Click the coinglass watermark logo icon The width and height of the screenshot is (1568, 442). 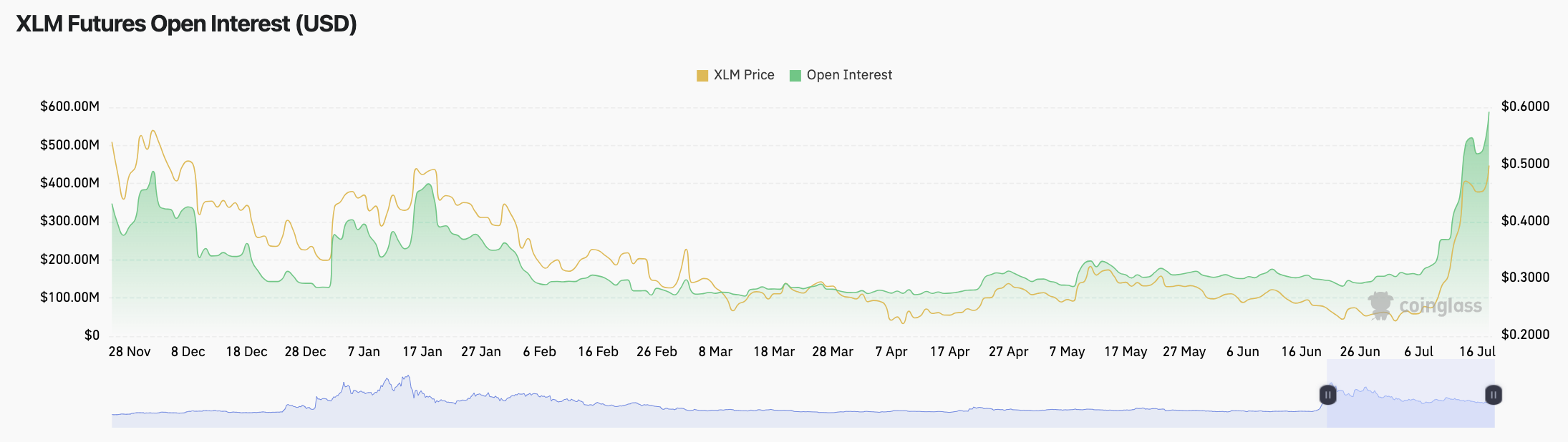(x=1380, y=305)
